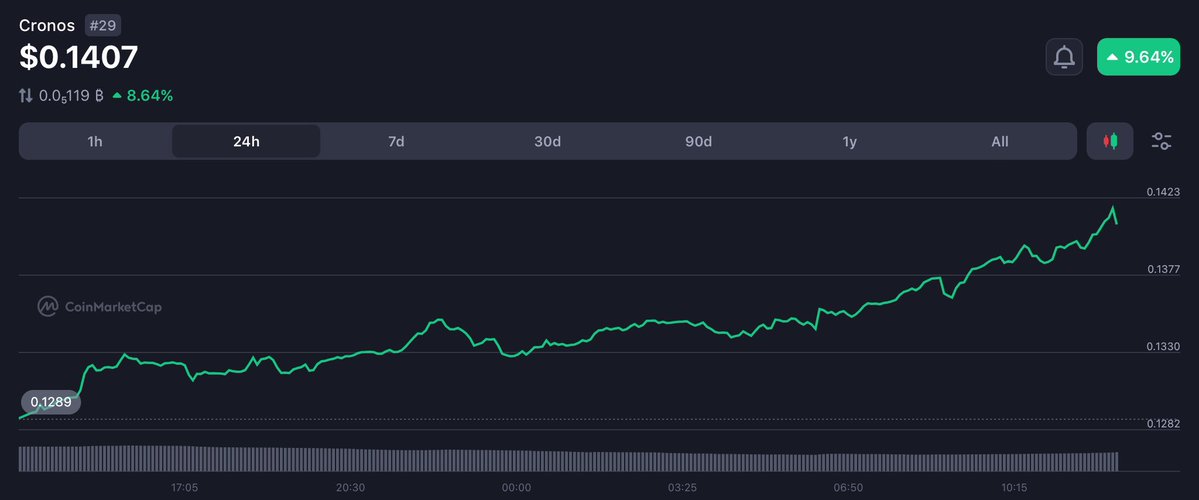The width and height of the screenshot is (1199, 500).
Task: Click the volume bars below the chart
Action: [568, 459]
